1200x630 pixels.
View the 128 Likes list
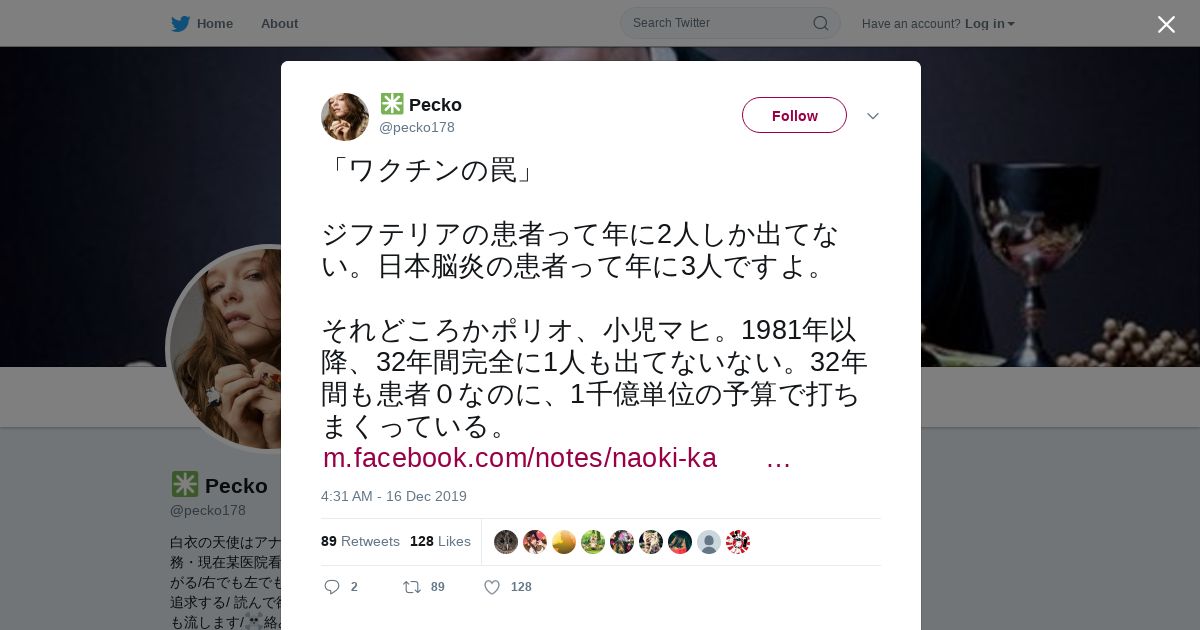coord(440,541)
